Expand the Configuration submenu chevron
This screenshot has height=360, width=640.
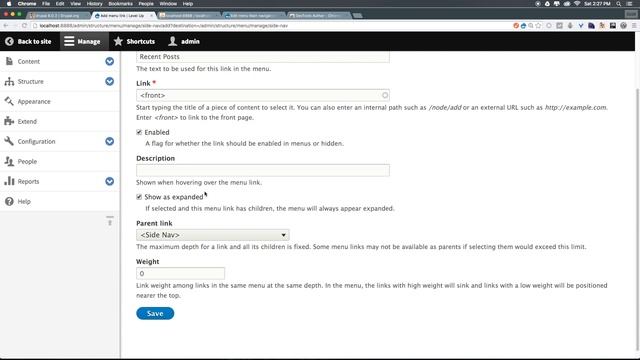click(109, 141)
